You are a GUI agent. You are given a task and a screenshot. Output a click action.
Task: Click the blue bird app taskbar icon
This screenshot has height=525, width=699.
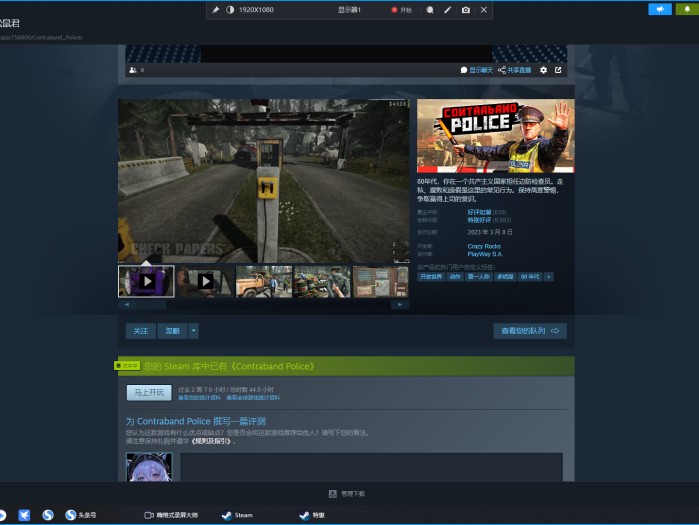(24, 515)
